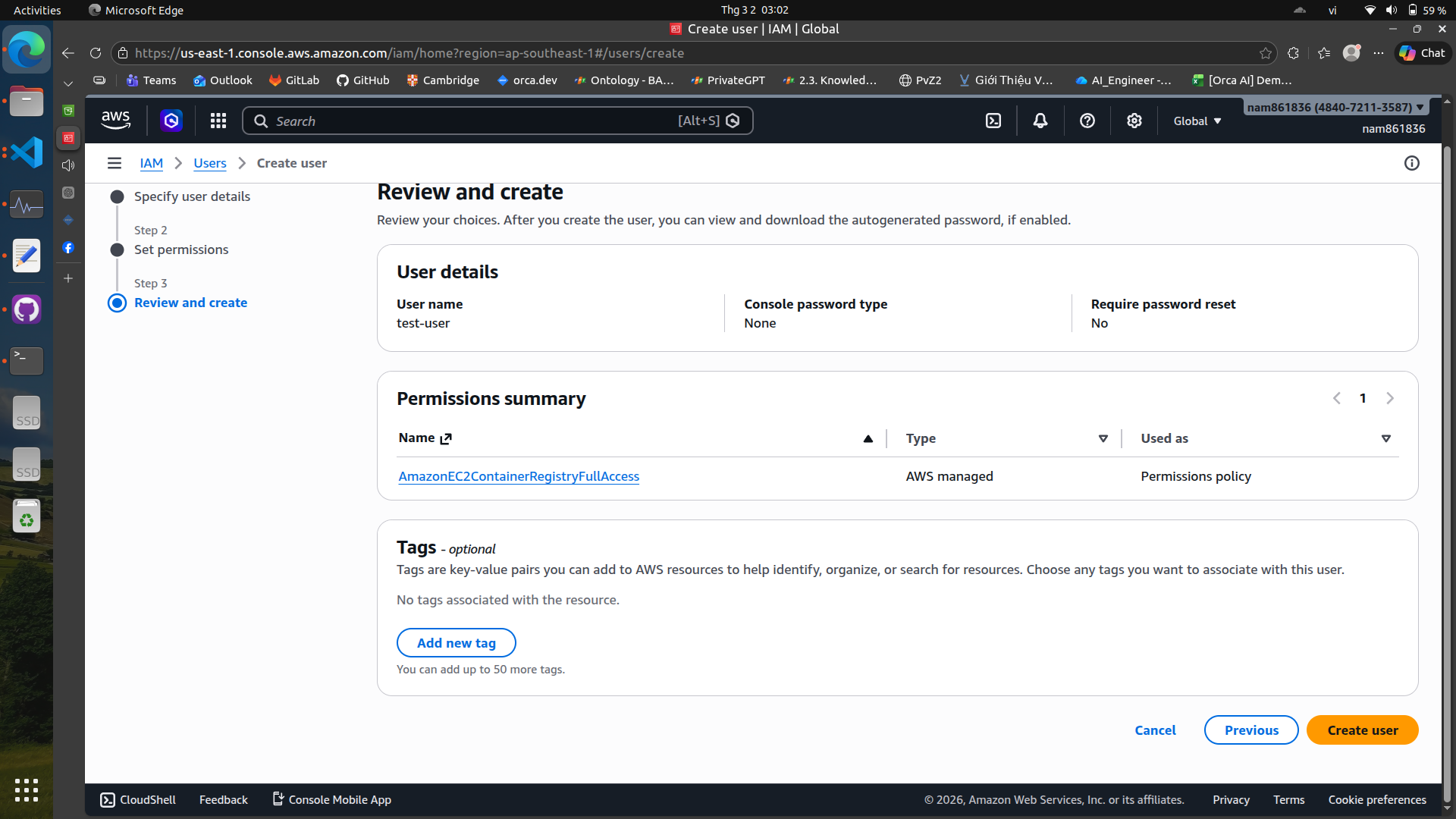
Task: Select the Review and create step radio
Action: pyautogui.click(x=118, y=303)
